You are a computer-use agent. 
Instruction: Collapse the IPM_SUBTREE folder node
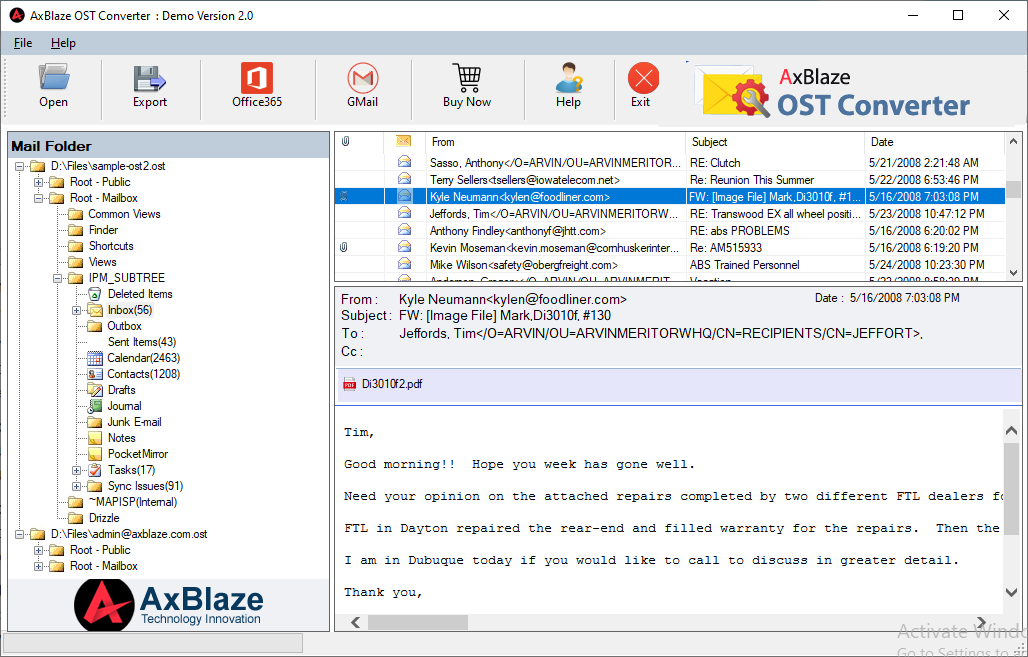point(58,279)
